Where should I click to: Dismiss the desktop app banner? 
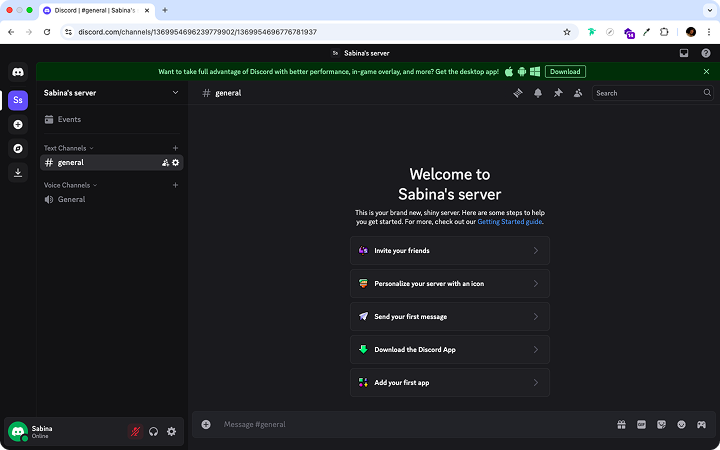[706, 72]
